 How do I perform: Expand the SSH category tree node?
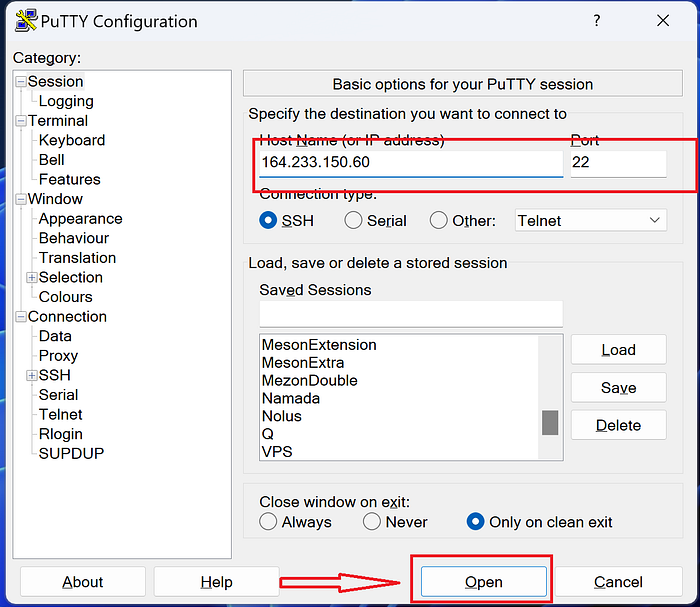(32, 375)
